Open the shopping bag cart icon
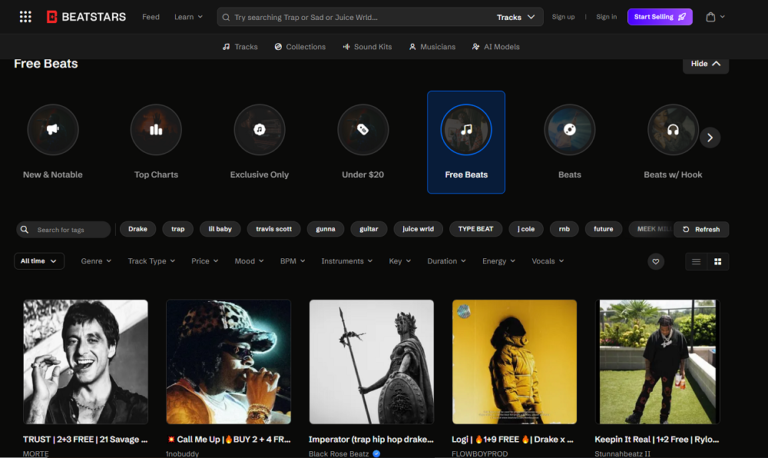 [x=710, y=17]
